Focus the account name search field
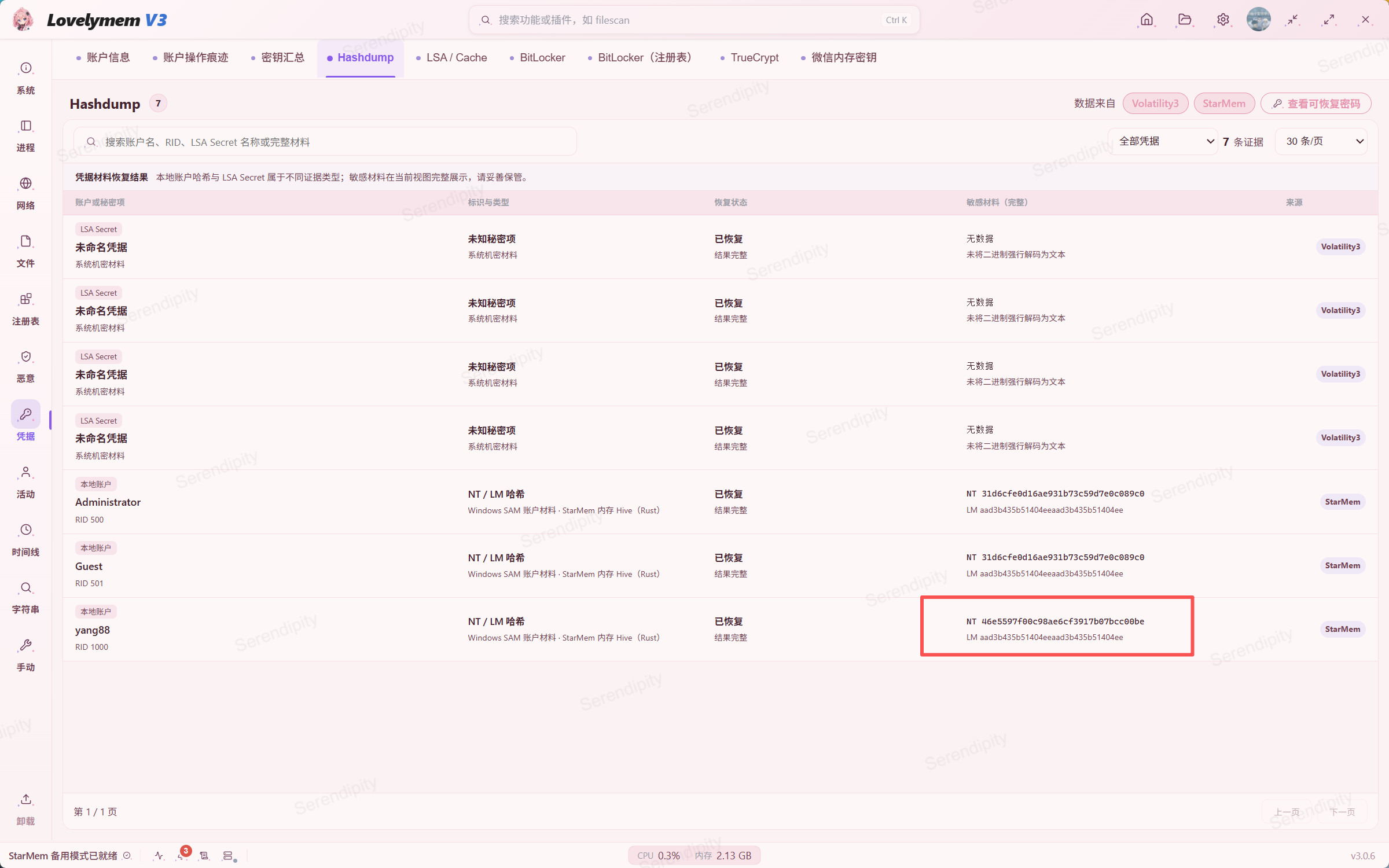 pos(325,142)
